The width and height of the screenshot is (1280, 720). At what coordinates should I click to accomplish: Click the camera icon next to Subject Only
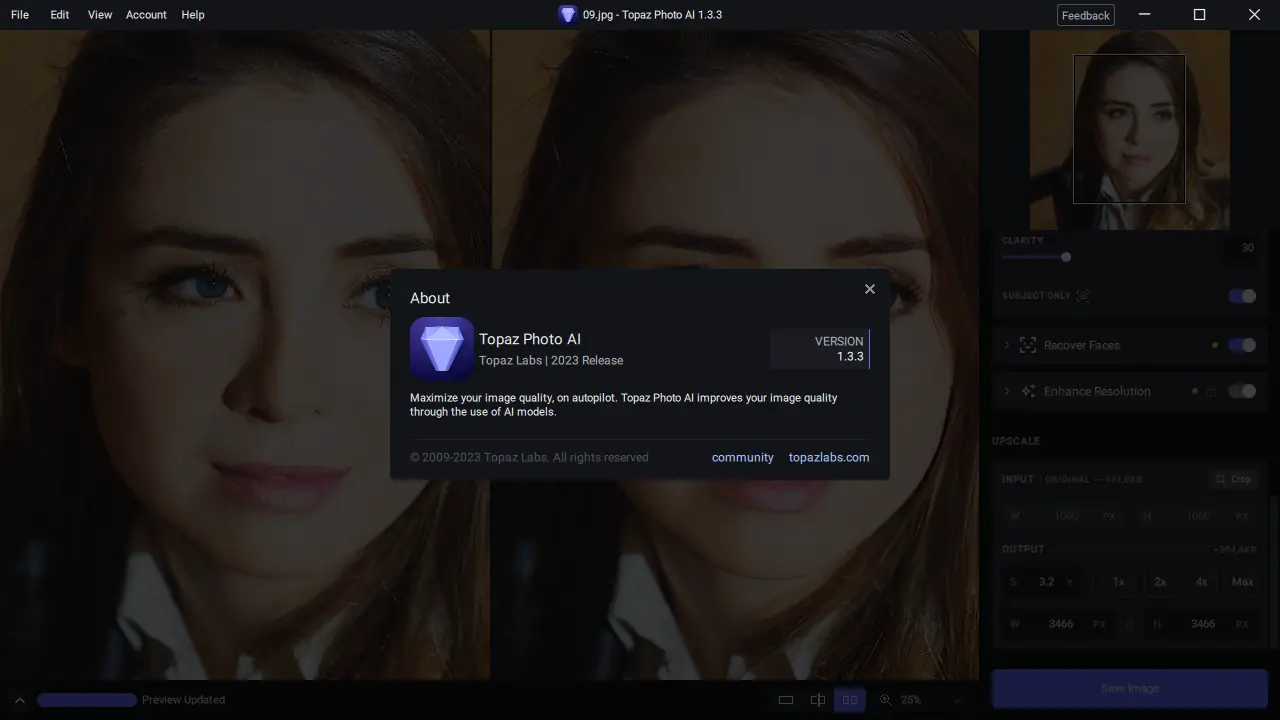tap(1083, 295)
